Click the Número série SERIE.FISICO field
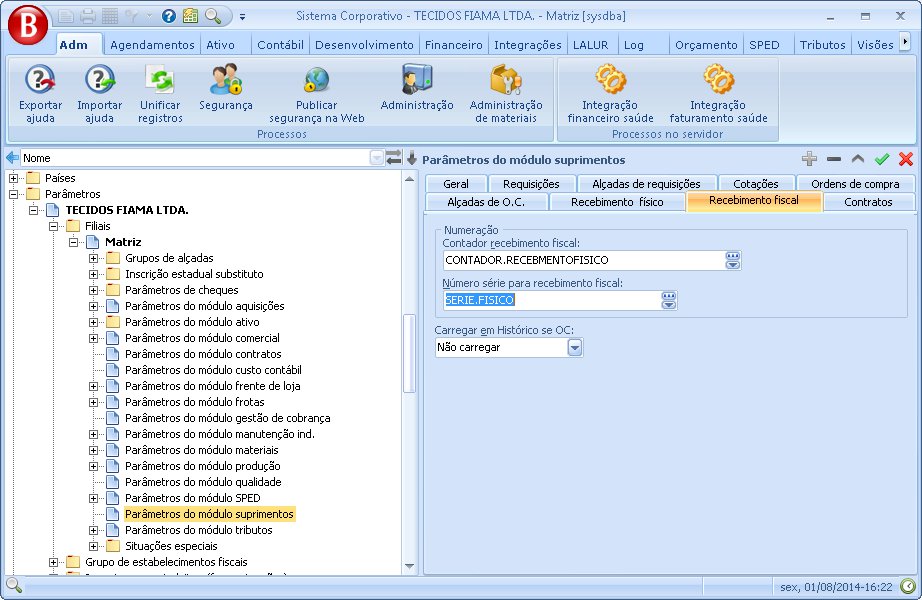This screenshot has height=600, width=922. 552,300
